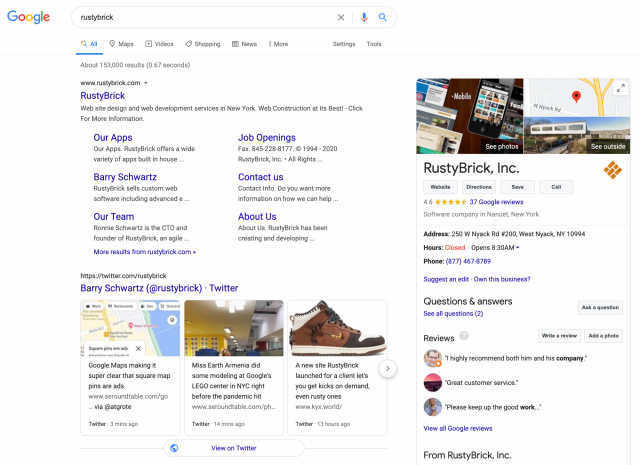Viewport: 640px width, 465px height.
Task: Click reviewer avatar beside "Great customer service"
Action: (433, 383)
